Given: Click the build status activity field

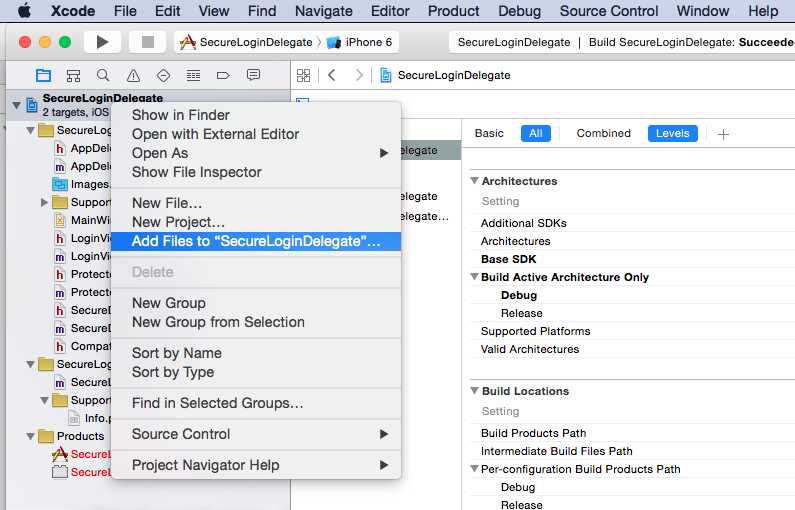Looking at the screenshot, I should click(x=622, y=42).
